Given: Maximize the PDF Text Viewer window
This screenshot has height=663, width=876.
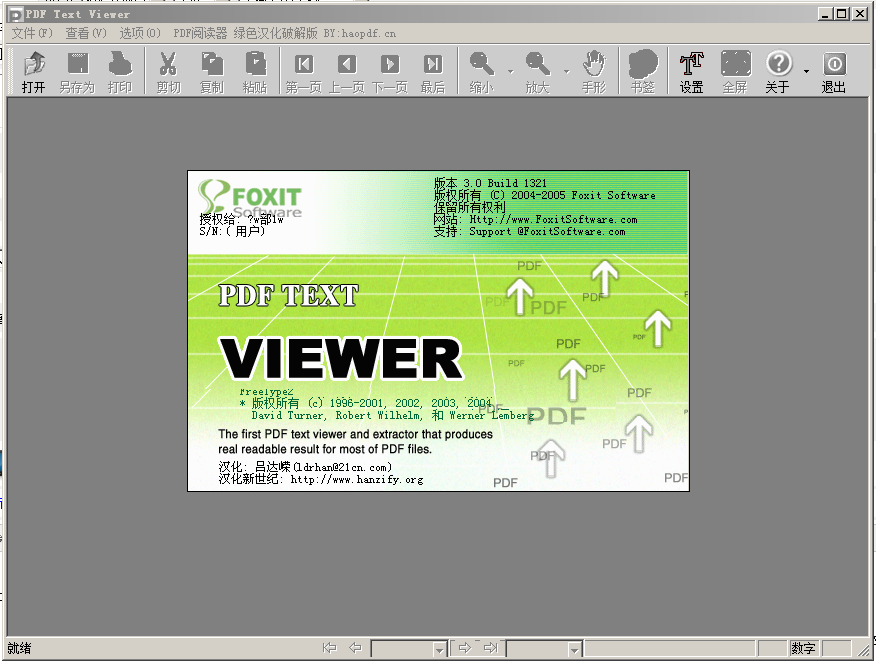Looking at the screenshot, I should coord(842,14).
